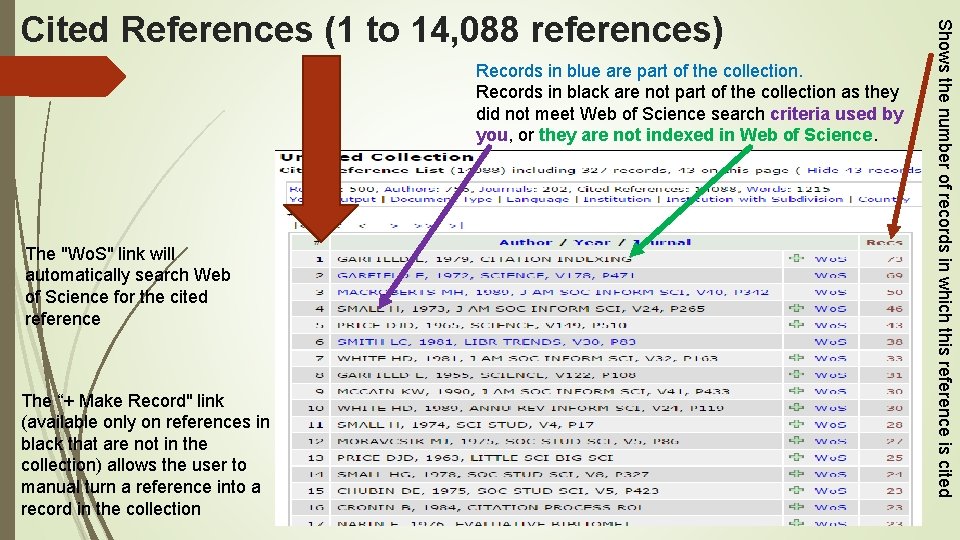Open blue record MACROBERTS MH, 1989
960x540 pixels.
[553, 292]
